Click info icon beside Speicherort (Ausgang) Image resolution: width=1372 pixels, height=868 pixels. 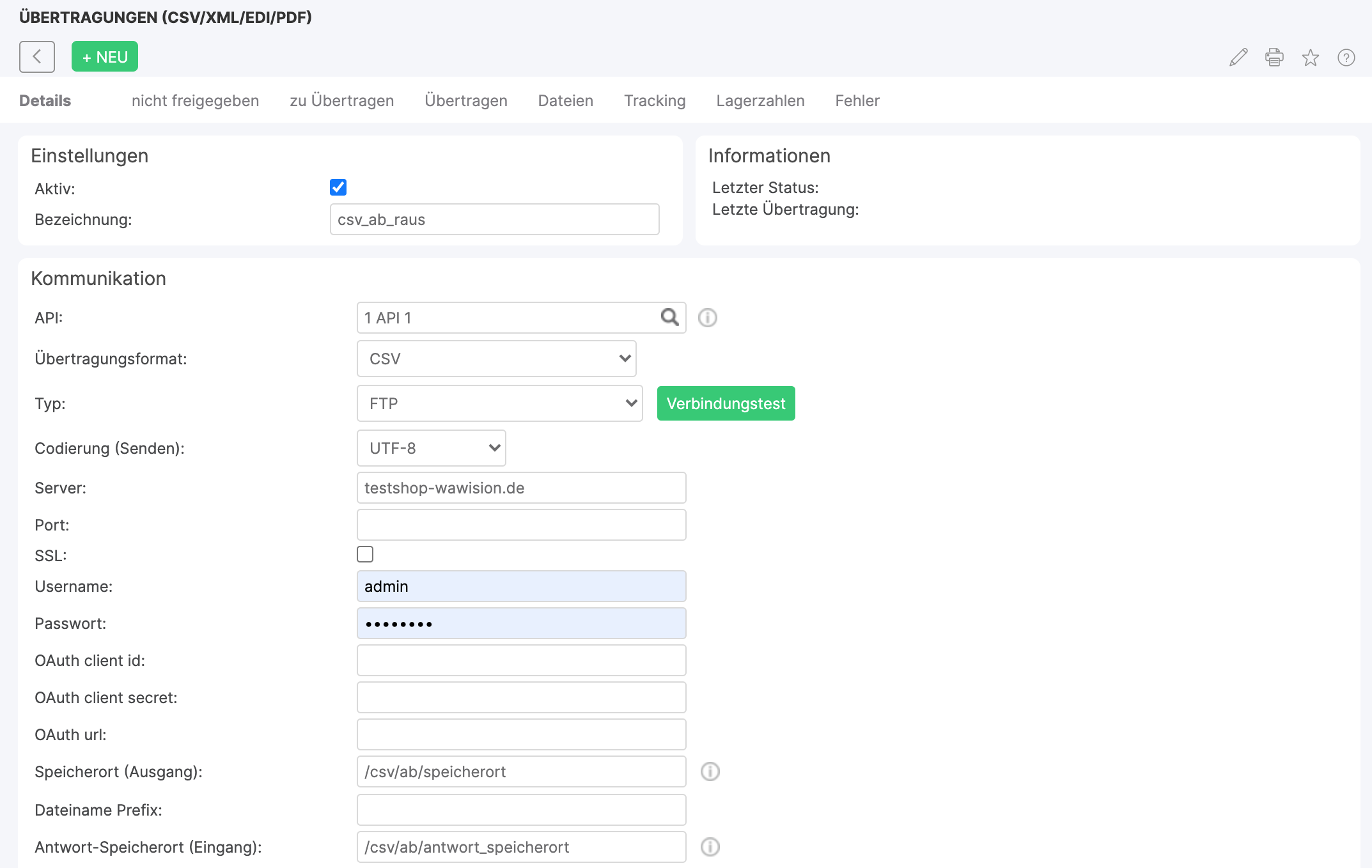point(710,771)
